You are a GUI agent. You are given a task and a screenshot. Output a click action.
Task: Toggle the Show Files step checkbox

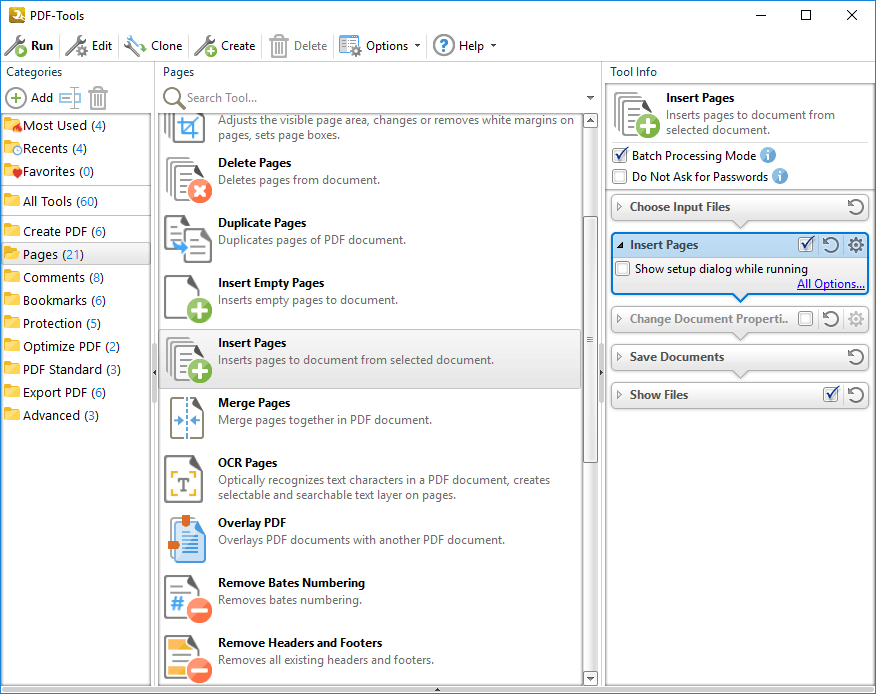click(831, 394)
